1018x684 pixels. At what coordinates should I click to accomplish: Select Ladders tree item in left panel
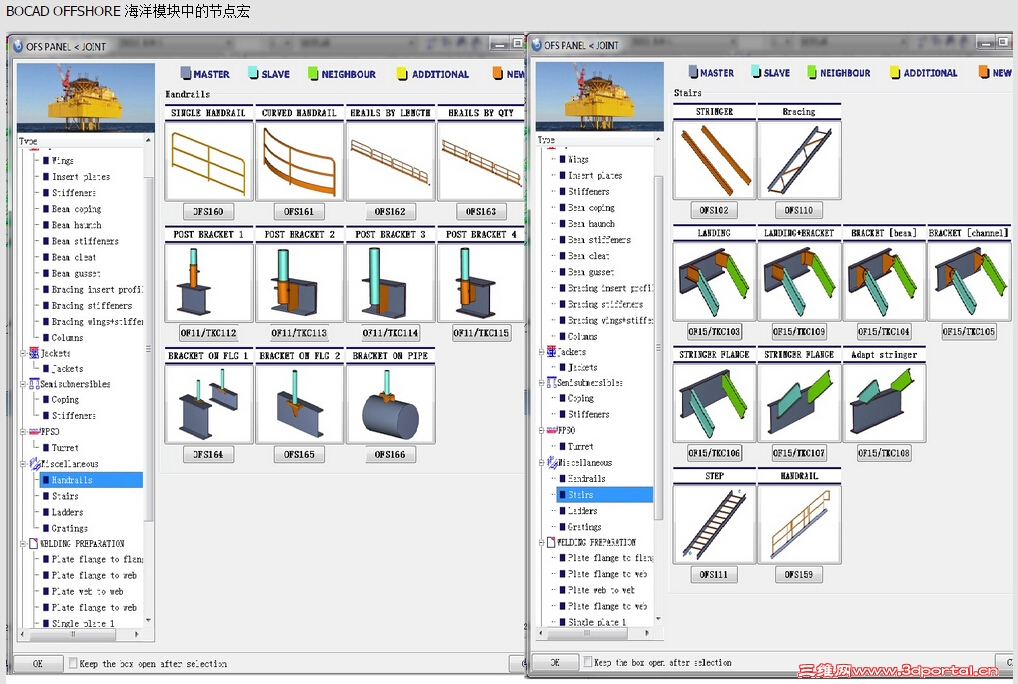[x=67, y=512]
